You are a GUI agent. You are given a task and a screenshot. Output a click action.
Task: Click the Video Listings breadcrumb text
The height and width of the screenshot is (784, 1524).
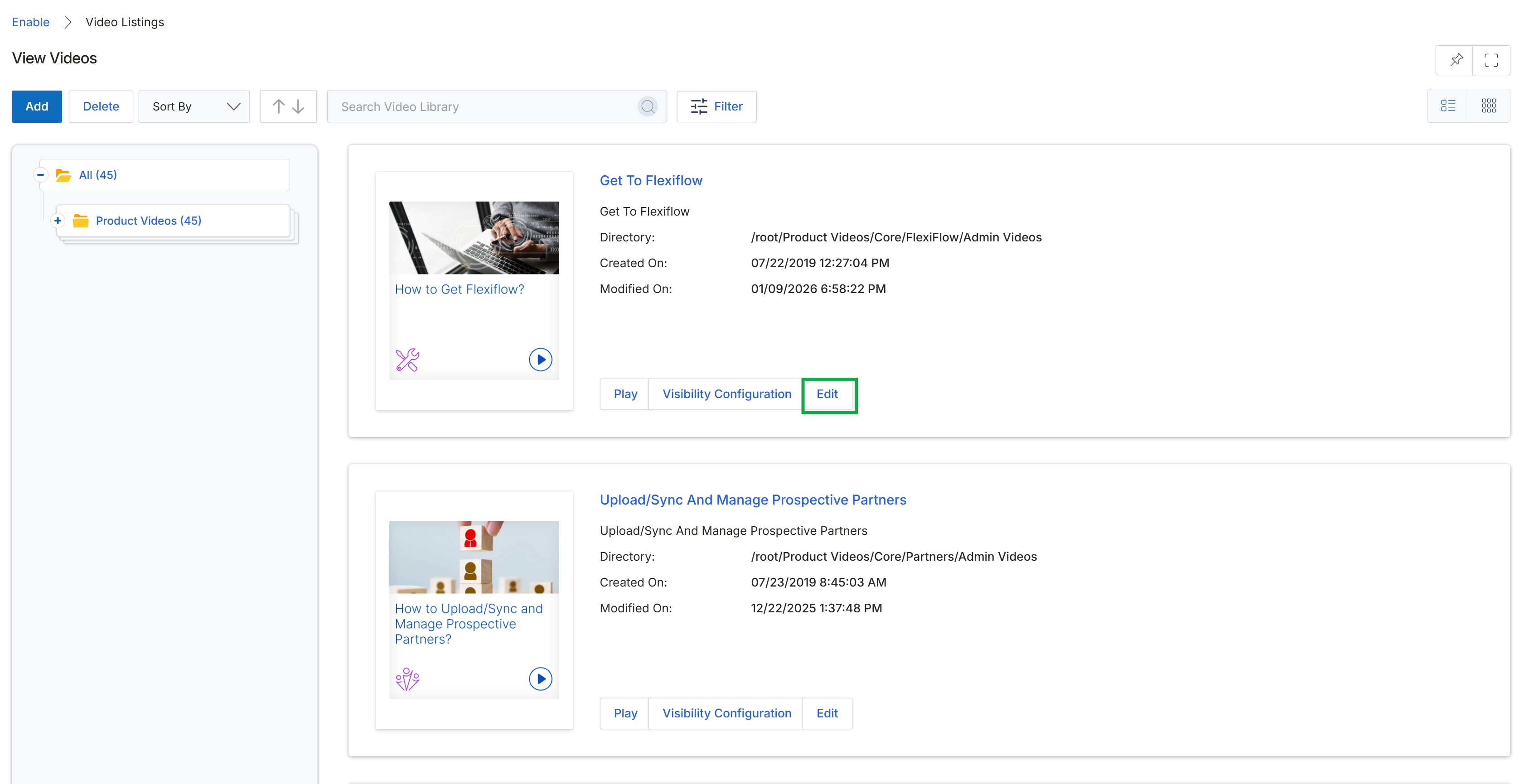124,22
